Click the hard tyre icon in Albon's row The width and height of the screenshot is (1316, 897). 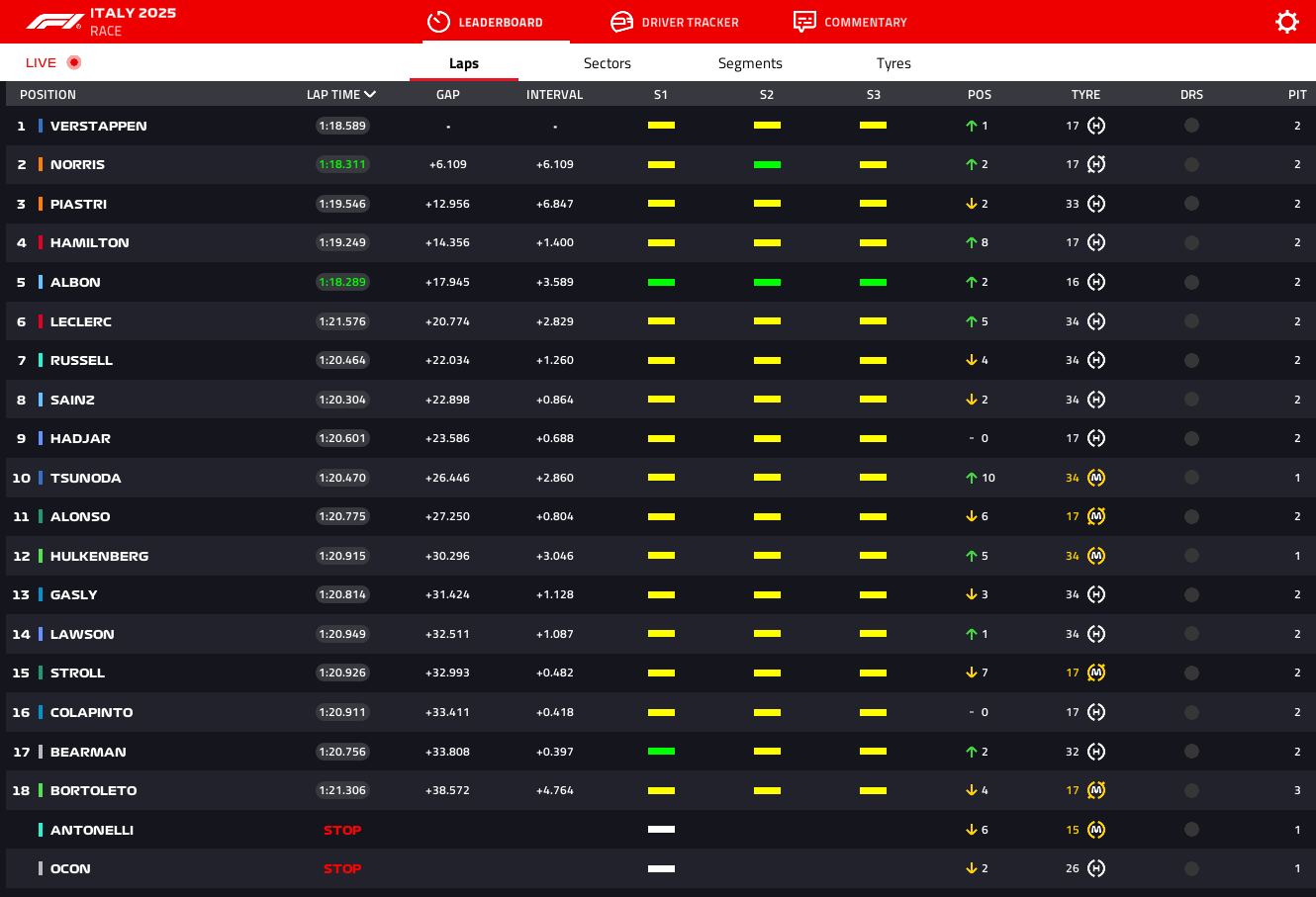click(1096, 282)
